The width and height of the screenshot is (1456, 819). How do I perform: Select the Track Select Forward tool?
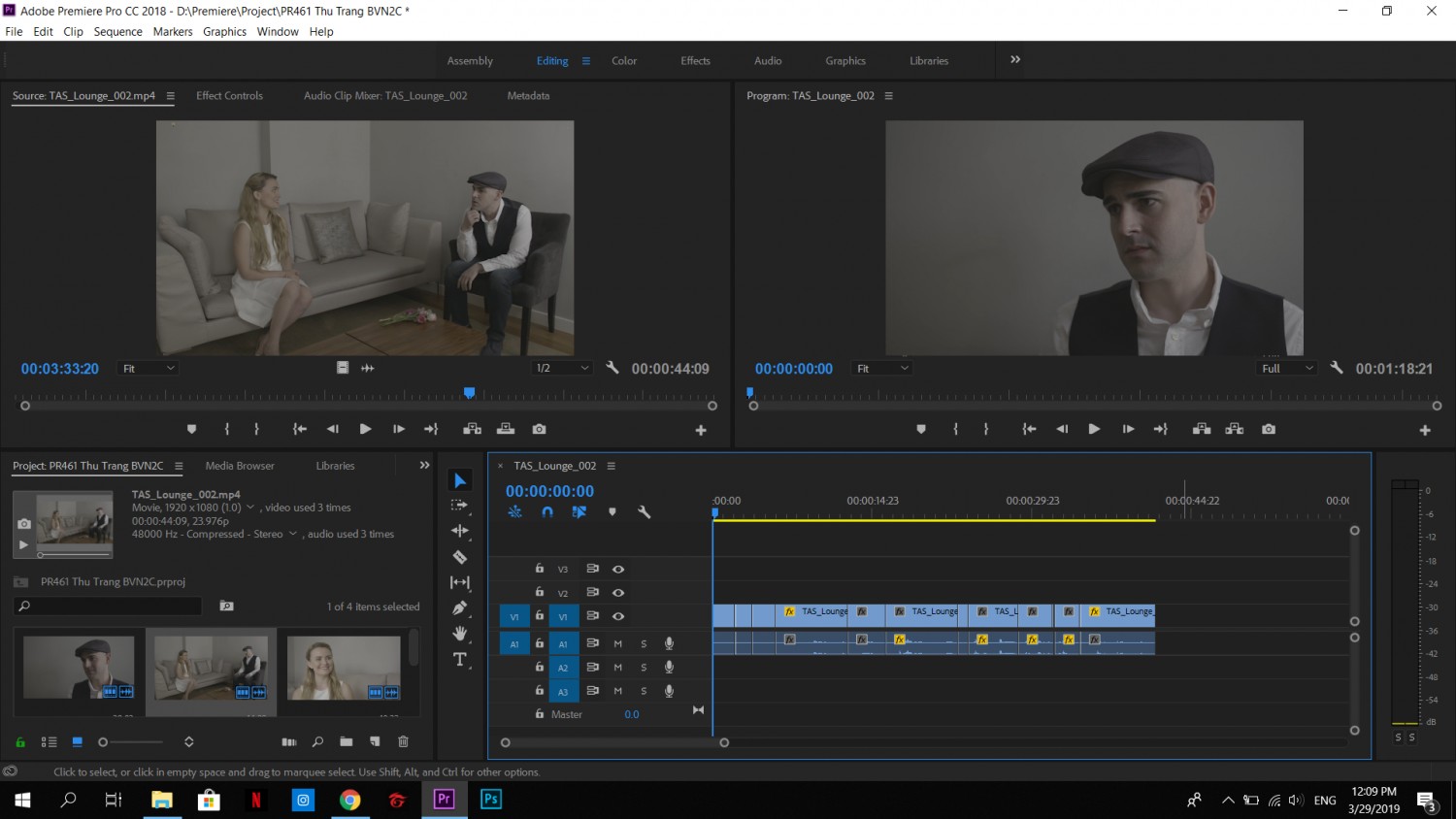point(460,506)
